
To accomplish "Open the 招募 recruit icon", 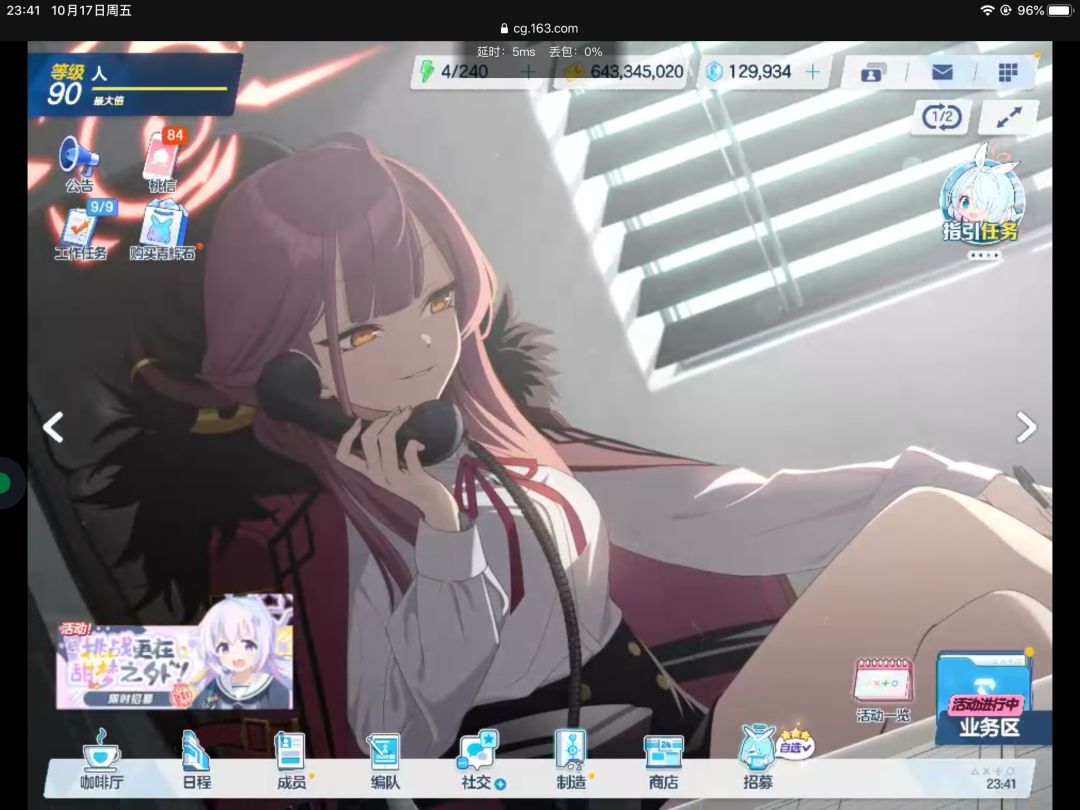I will [757, 759].
